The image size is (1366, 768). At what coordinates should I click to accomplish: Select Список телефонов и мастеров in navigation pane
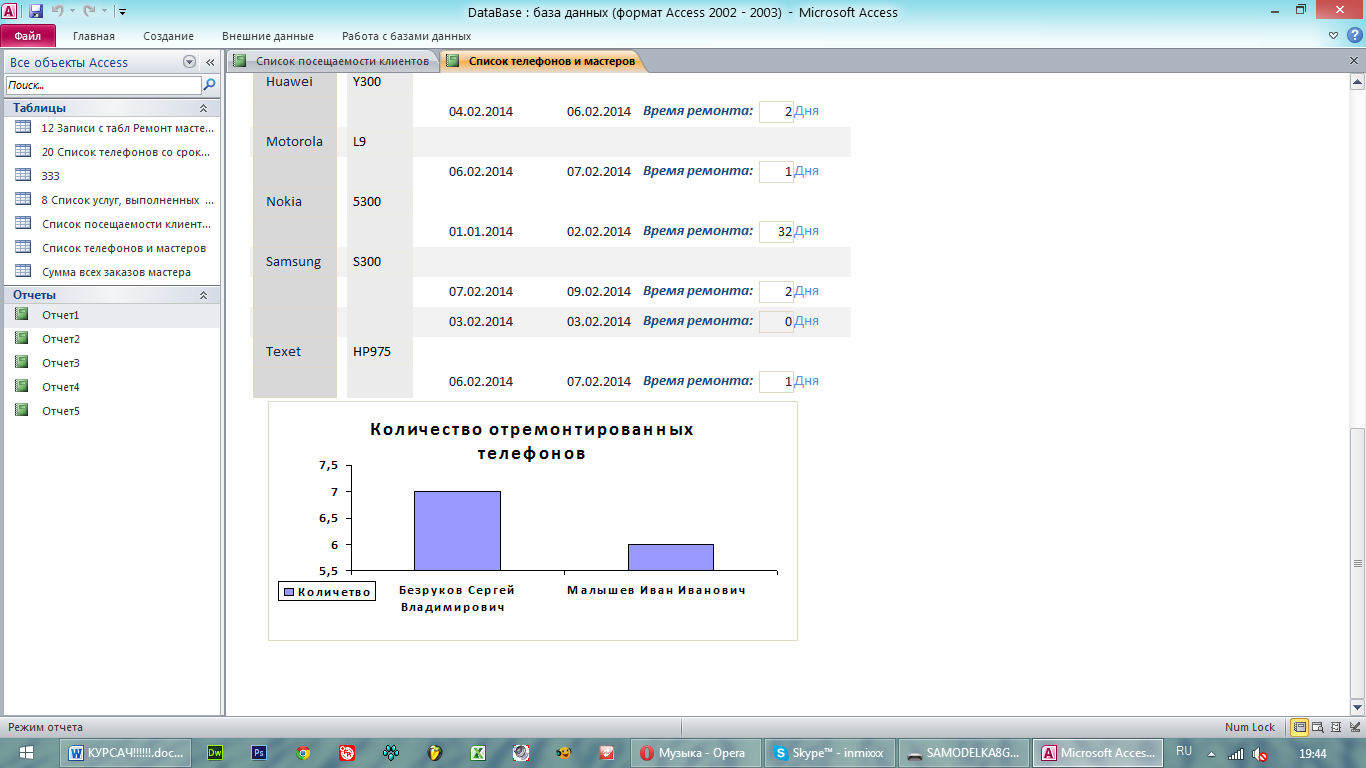(112, 248)
